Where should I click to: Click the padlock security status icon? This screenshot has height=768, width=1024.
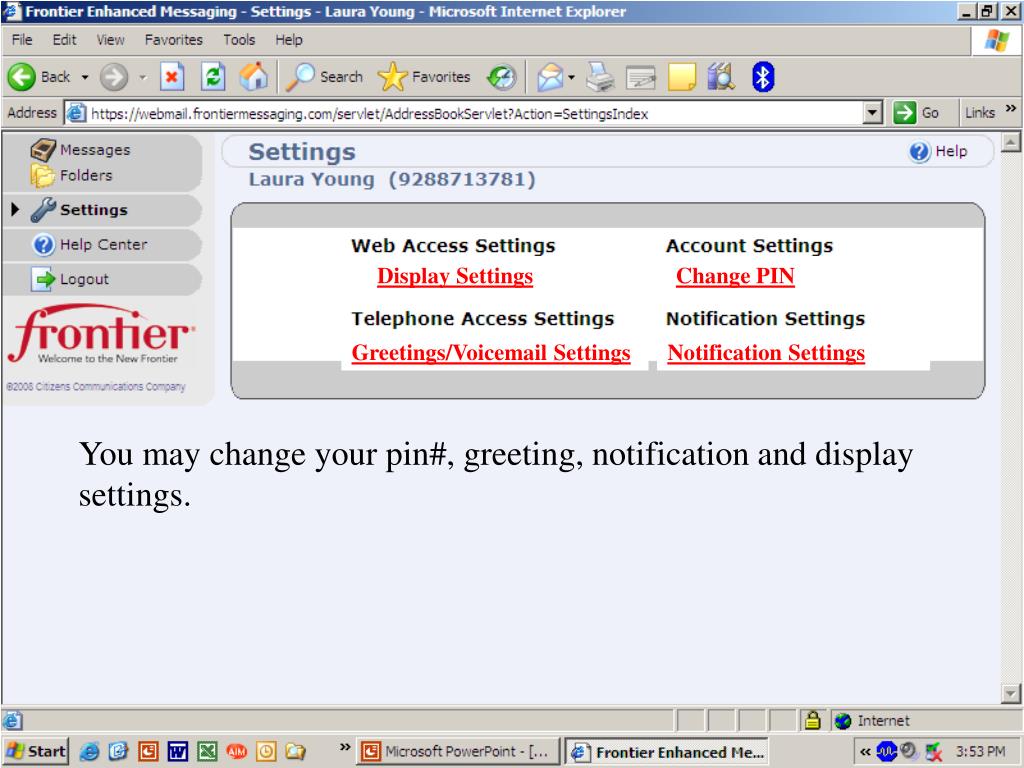(x=812, y=720)
